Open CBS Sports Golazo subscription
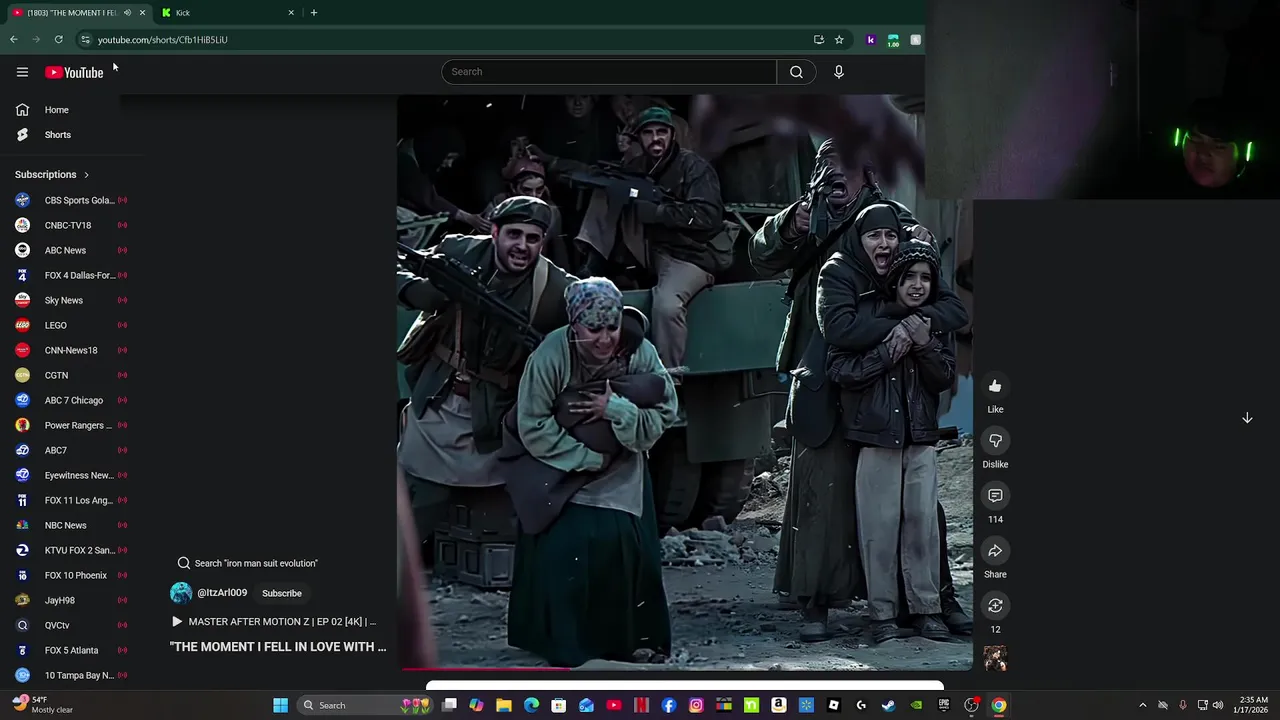Image resolution: width=1280 pixels, height=720 pixels. pos(70,200)
